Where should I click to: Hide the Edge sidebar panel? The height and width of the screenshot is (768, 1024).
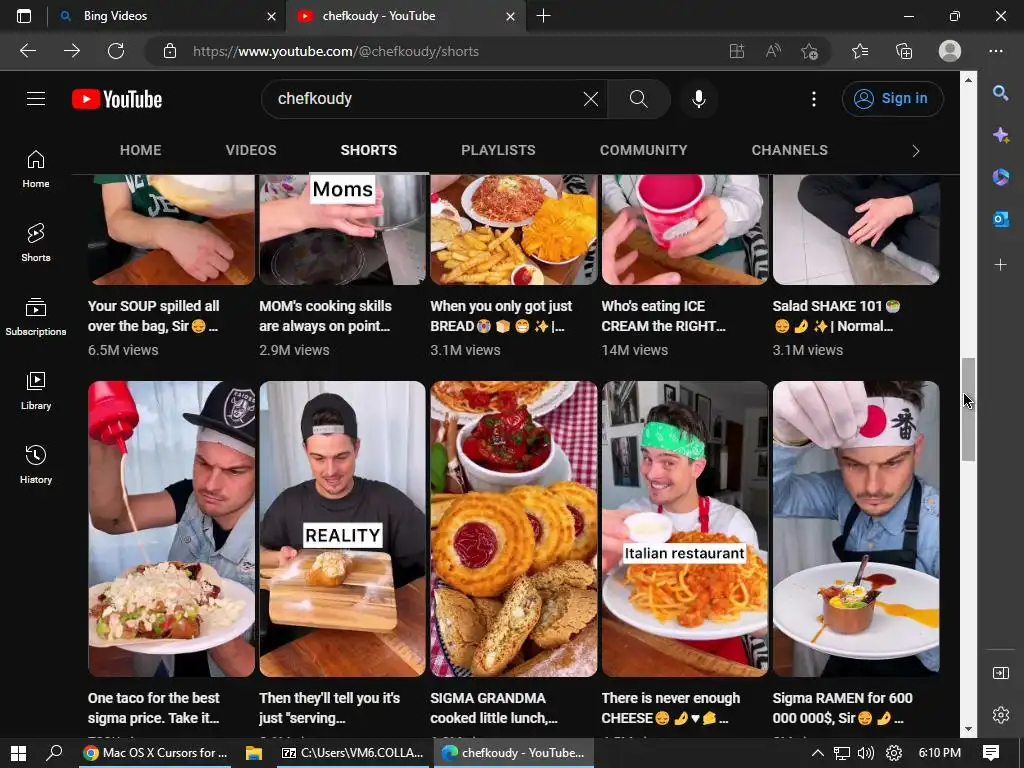(1000, 673)
